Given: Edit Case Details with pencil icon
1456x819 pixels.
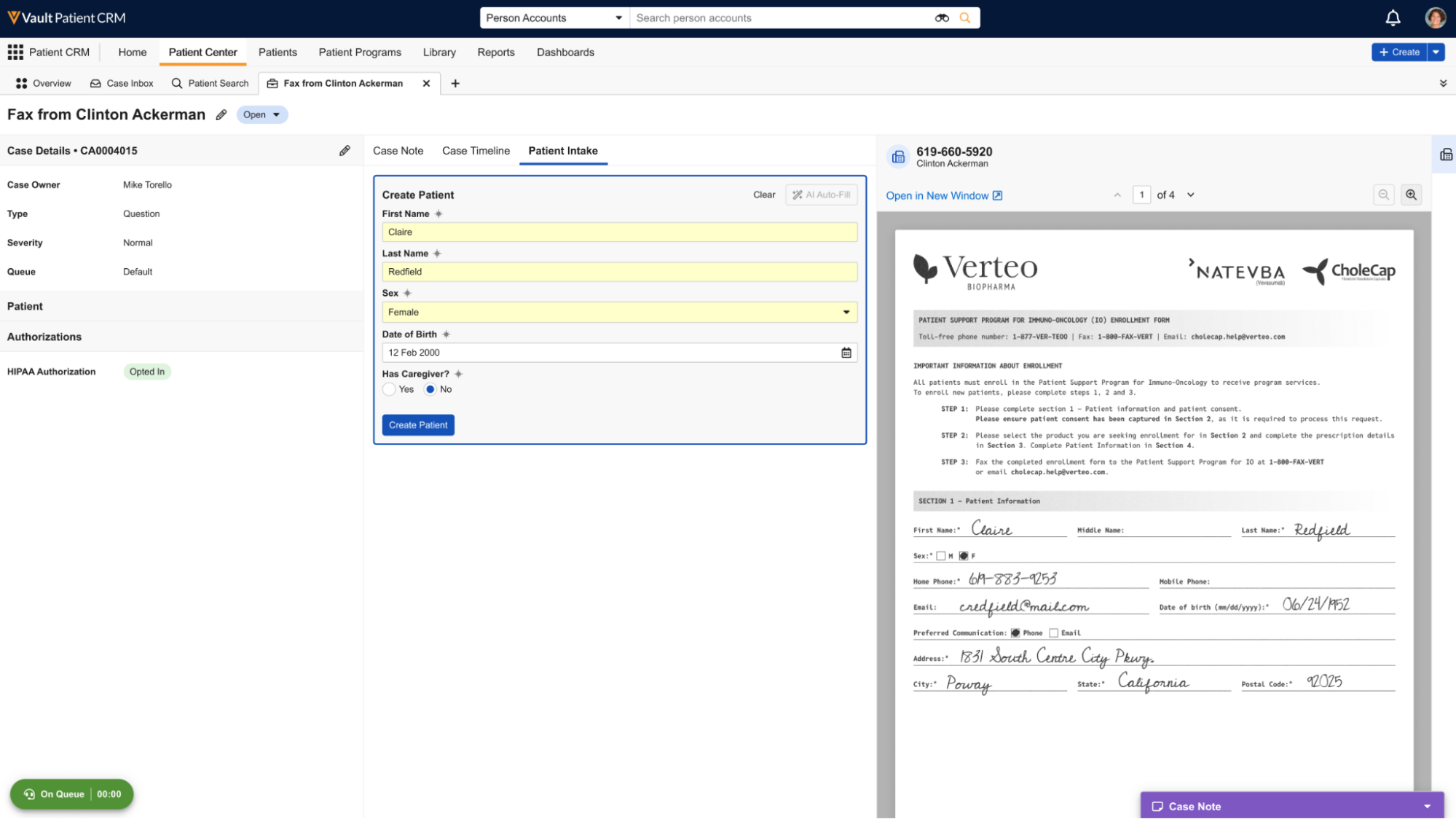Looking at the screenshot, I should pos(345,151).
